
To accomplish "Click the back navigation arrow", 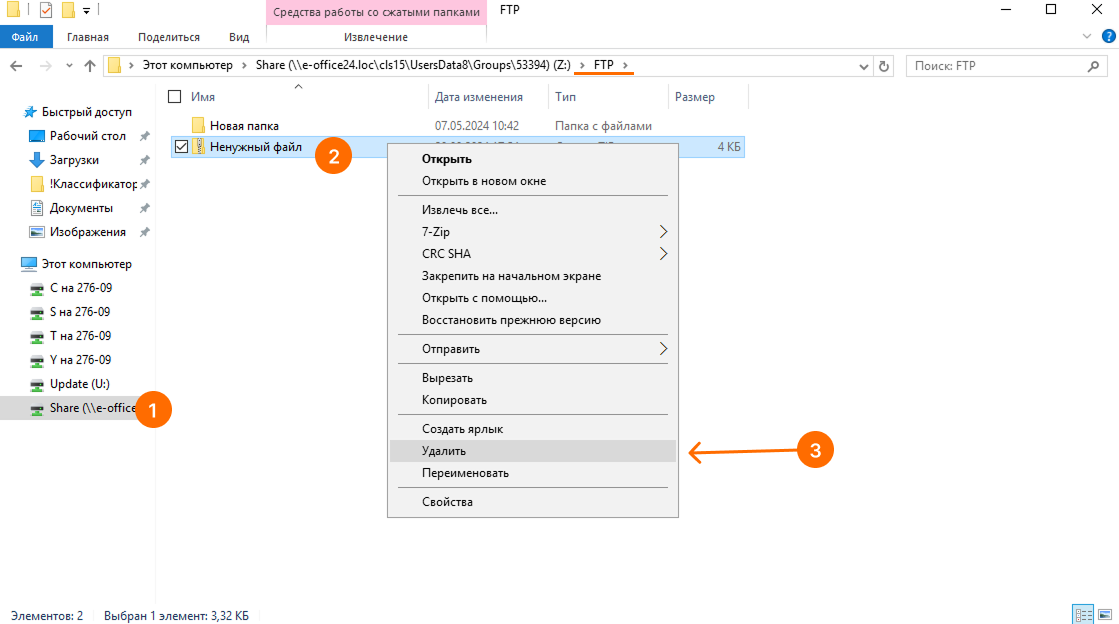I will point(16,66).
